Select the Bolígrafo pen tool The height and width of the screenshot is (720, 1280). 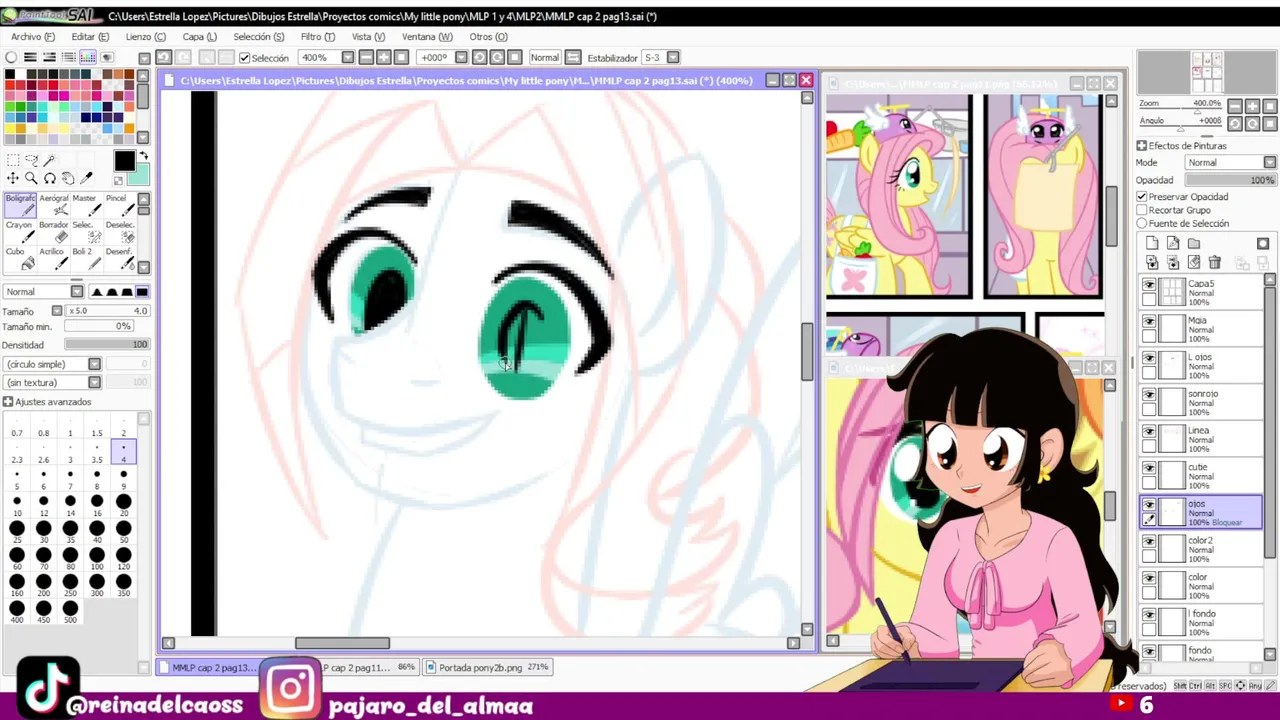click(20, 205)
